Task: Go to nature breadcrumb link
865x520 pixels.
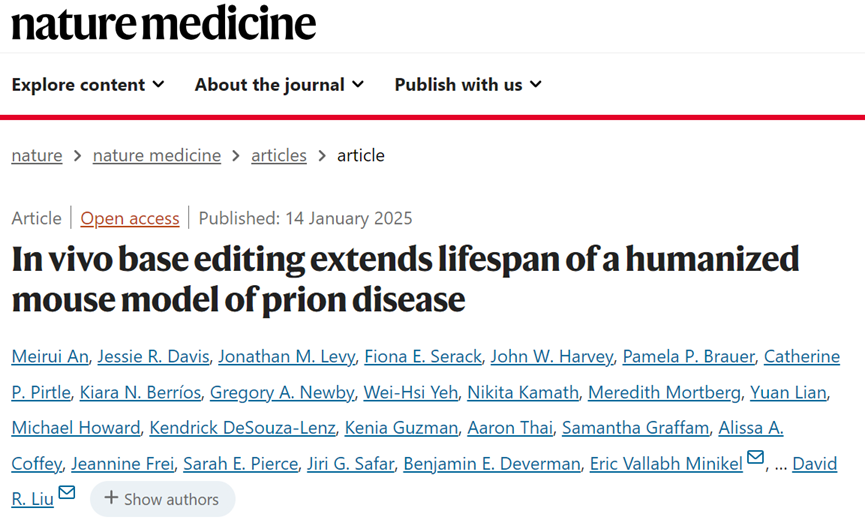Action: (37, 156)
